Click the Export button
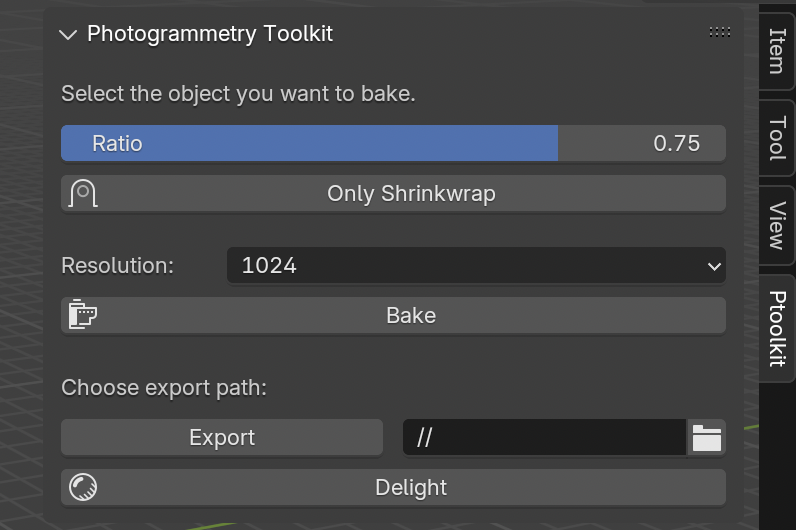The height and width of the screenshot is (530, 796). pos(222,438)
